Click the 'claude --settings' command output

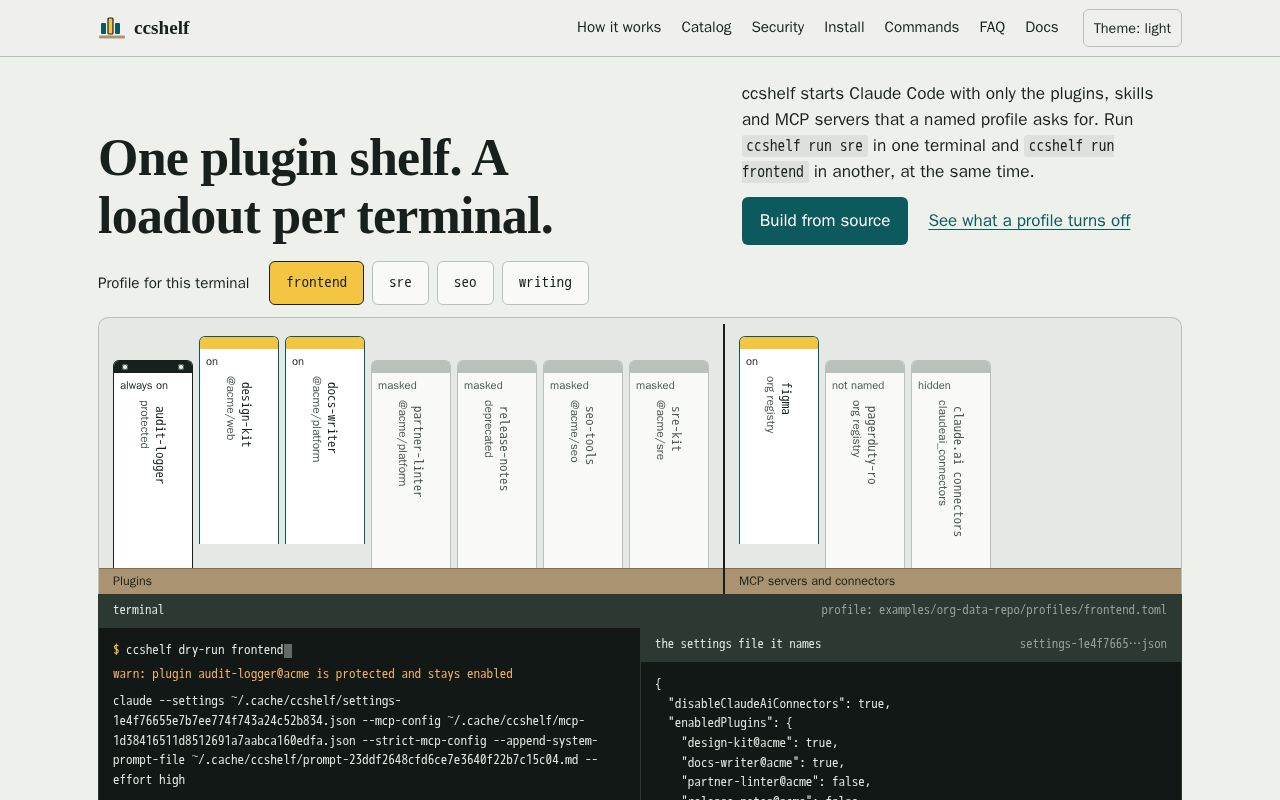(355, 740)
